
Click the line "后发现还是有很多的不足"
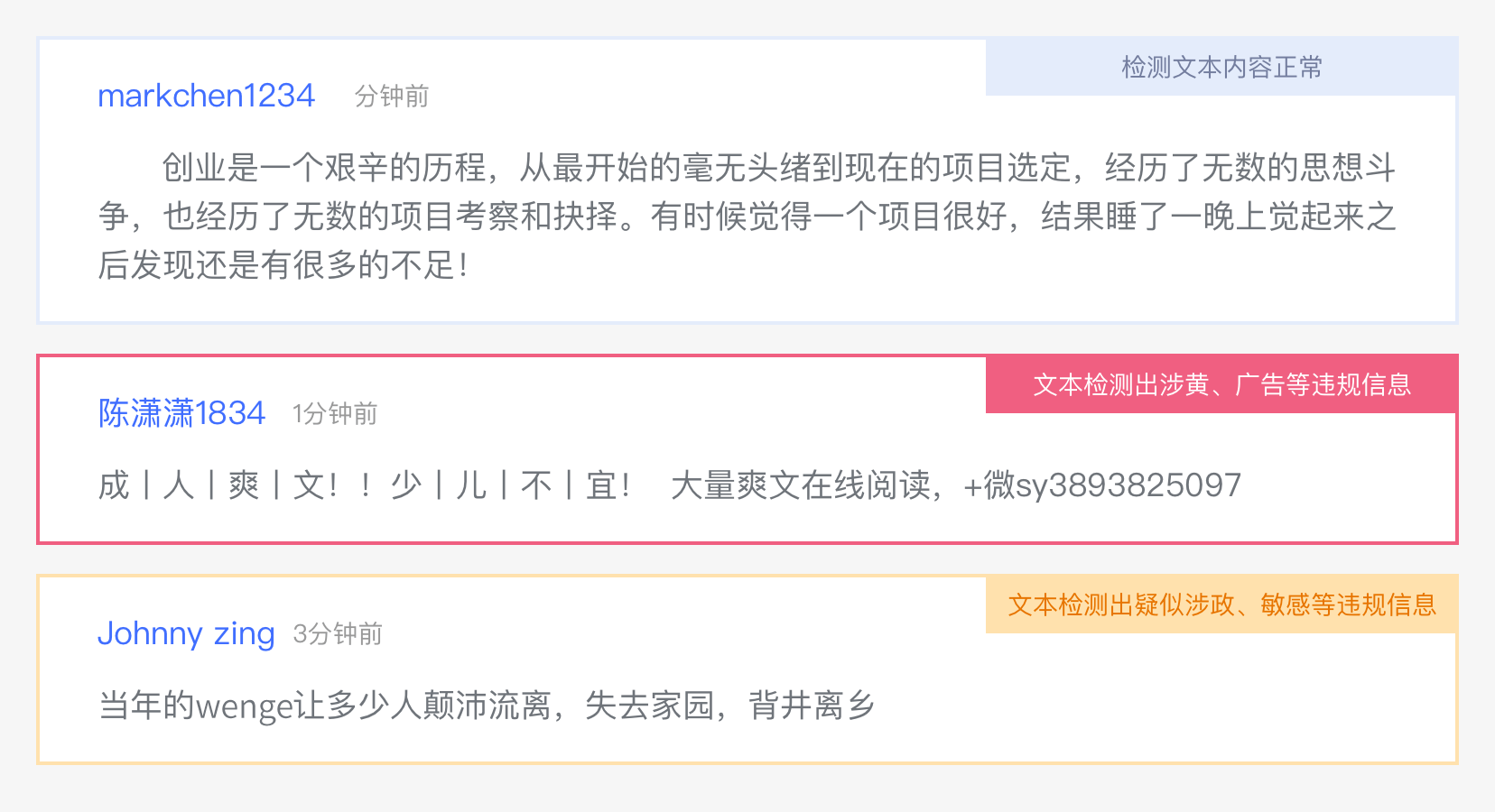point(283,265)
